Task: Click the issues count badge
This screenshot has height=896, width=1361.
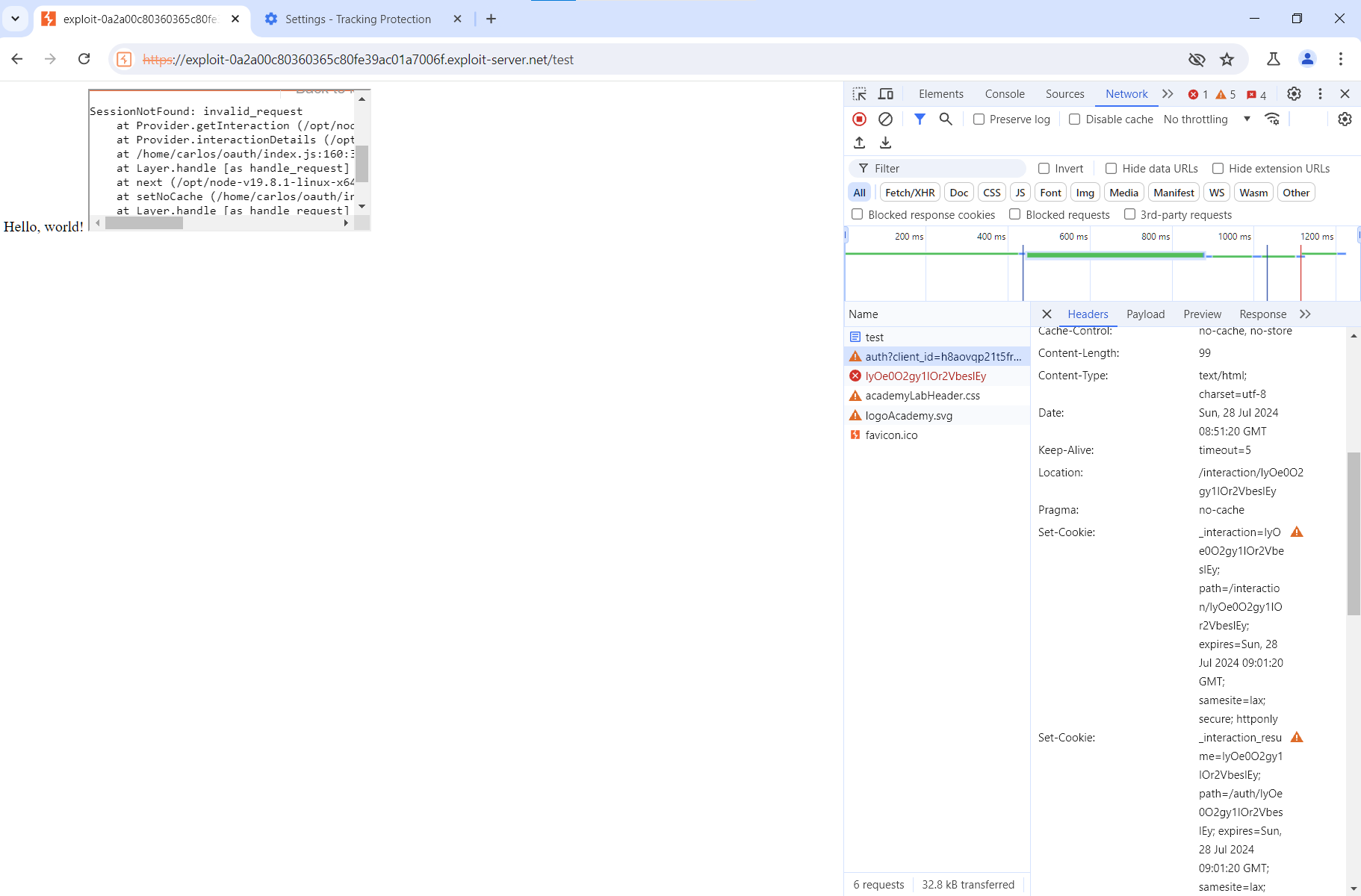Action: pyautogui.click(x=1256, y=95)
